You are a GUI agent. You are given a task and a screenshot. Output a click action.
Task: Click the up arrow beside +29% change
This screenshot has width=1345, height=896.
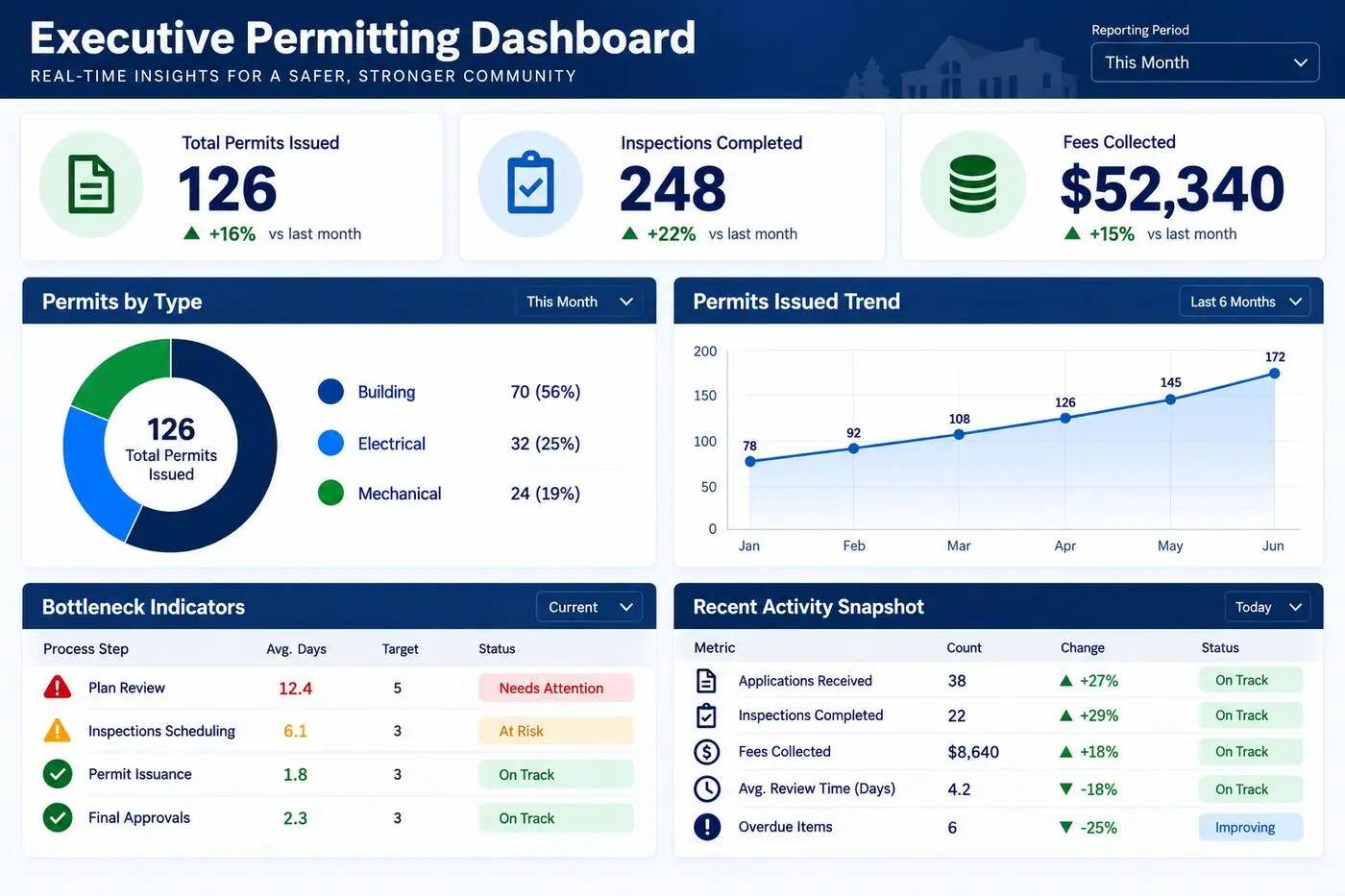coord(1065,715)
